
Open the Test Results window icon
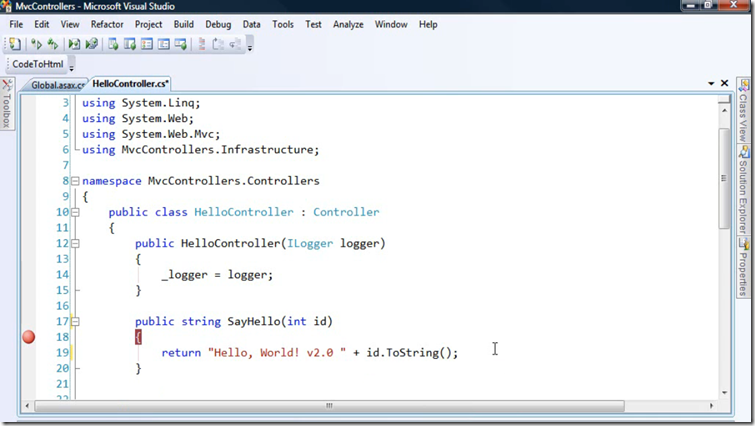click(x=146, y=44)
